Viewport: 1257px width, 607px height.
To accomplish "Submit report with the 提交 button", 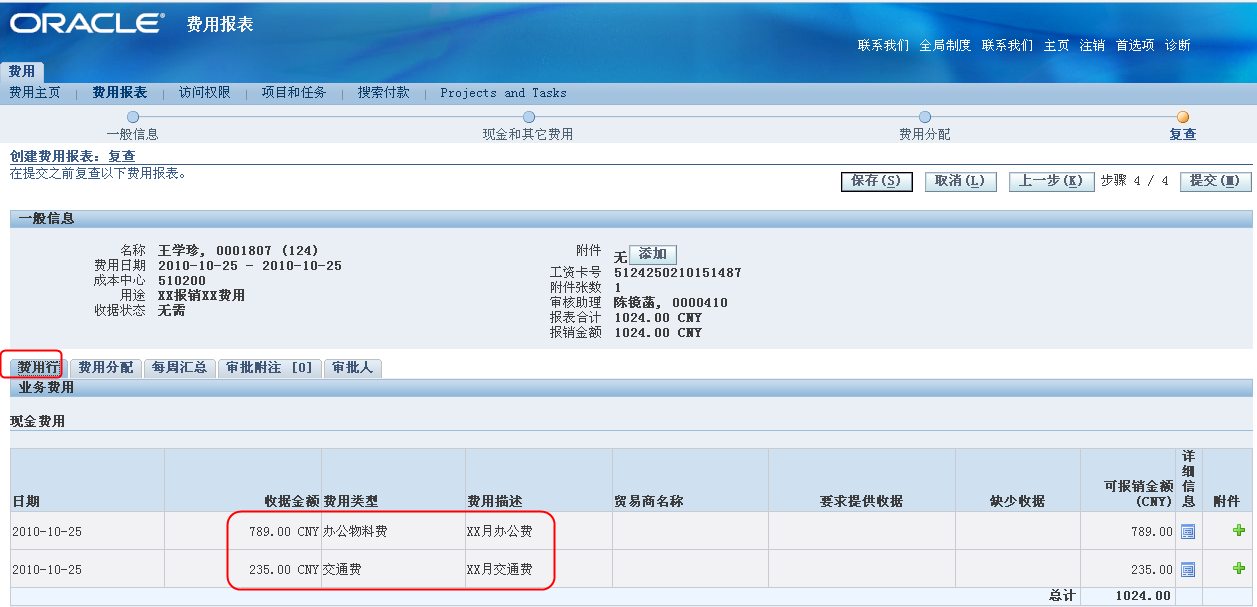I will coord(1215,181).
